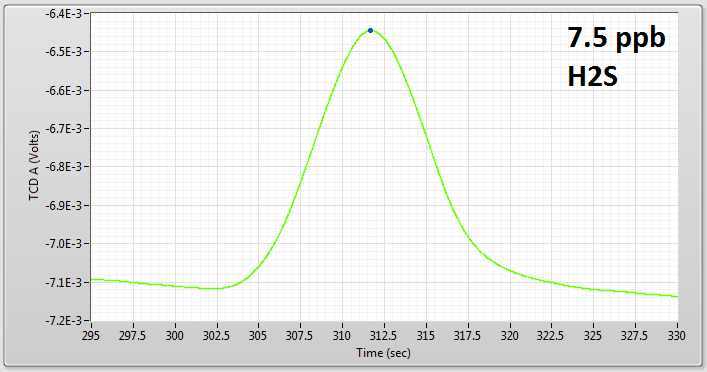Click the 320 time axis tick
Image resolution: width=707 pixels, height=372 pixels.
click(510, 336)
